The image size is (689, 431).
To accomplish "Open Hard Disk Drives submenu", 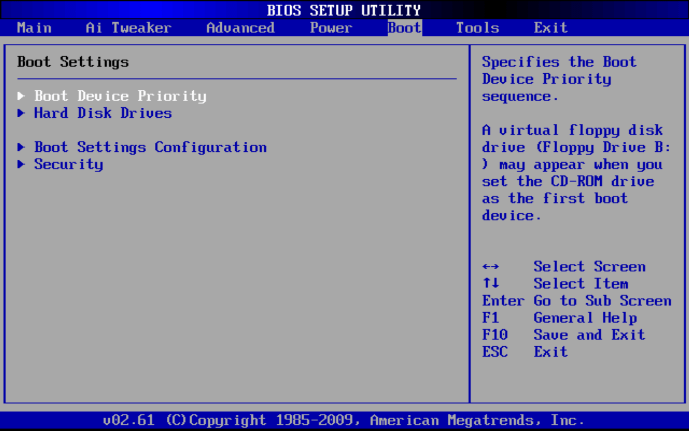I will [103, 113].
